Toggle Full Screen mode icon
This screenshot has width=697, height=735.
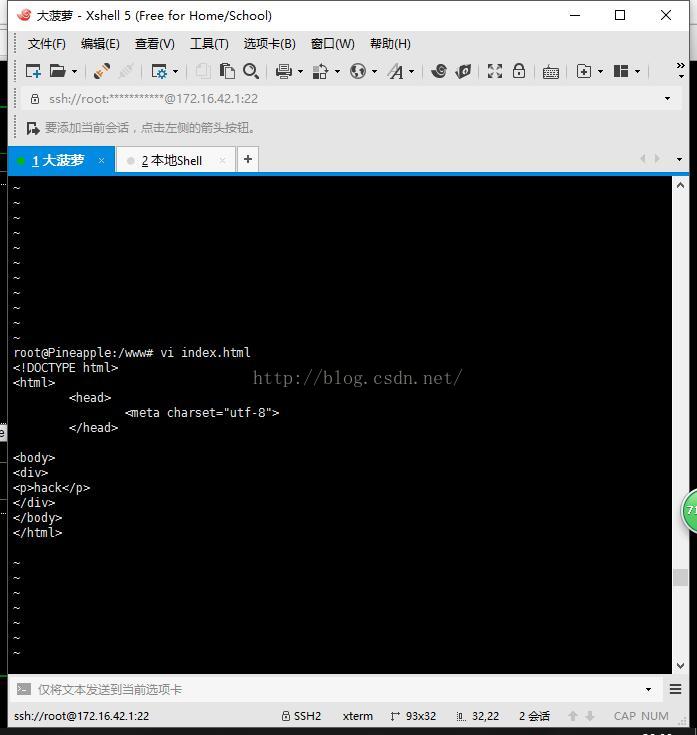tap(495, 71)
